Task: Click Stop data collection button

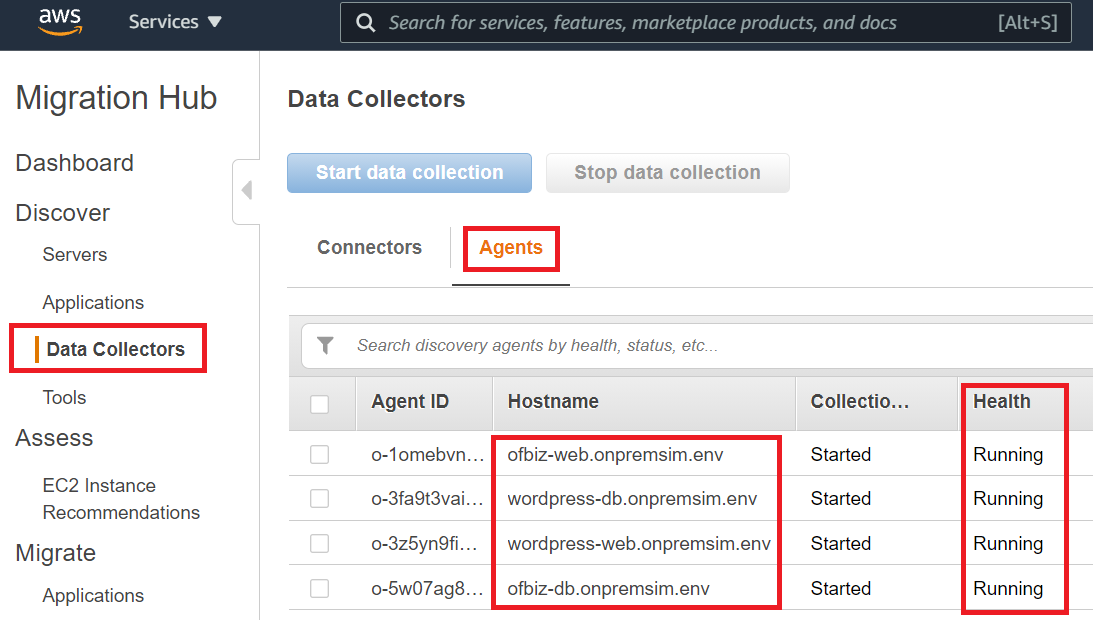Action: coord(667,173)
